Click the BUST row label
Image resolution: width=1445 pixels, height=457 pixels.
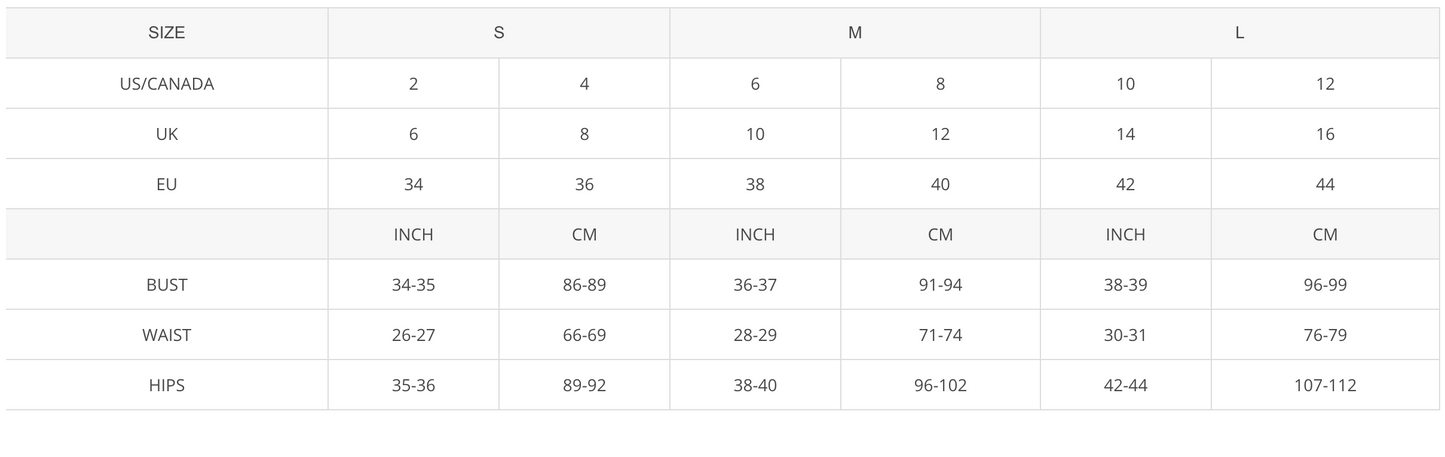(x=167, y=285)
